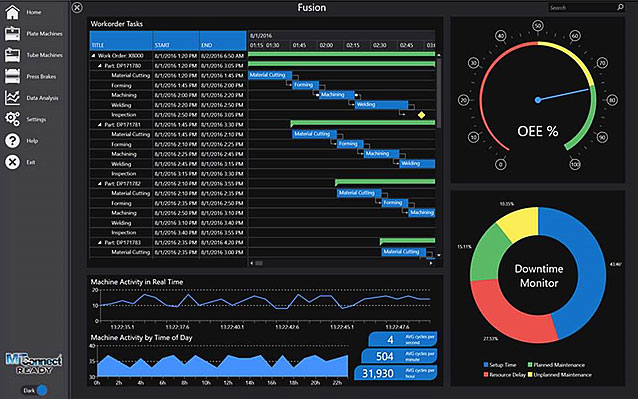This screenshot has width=638, height=399.
Task: Click the Exit X icon in sidebar
Action: click(12, 162)
